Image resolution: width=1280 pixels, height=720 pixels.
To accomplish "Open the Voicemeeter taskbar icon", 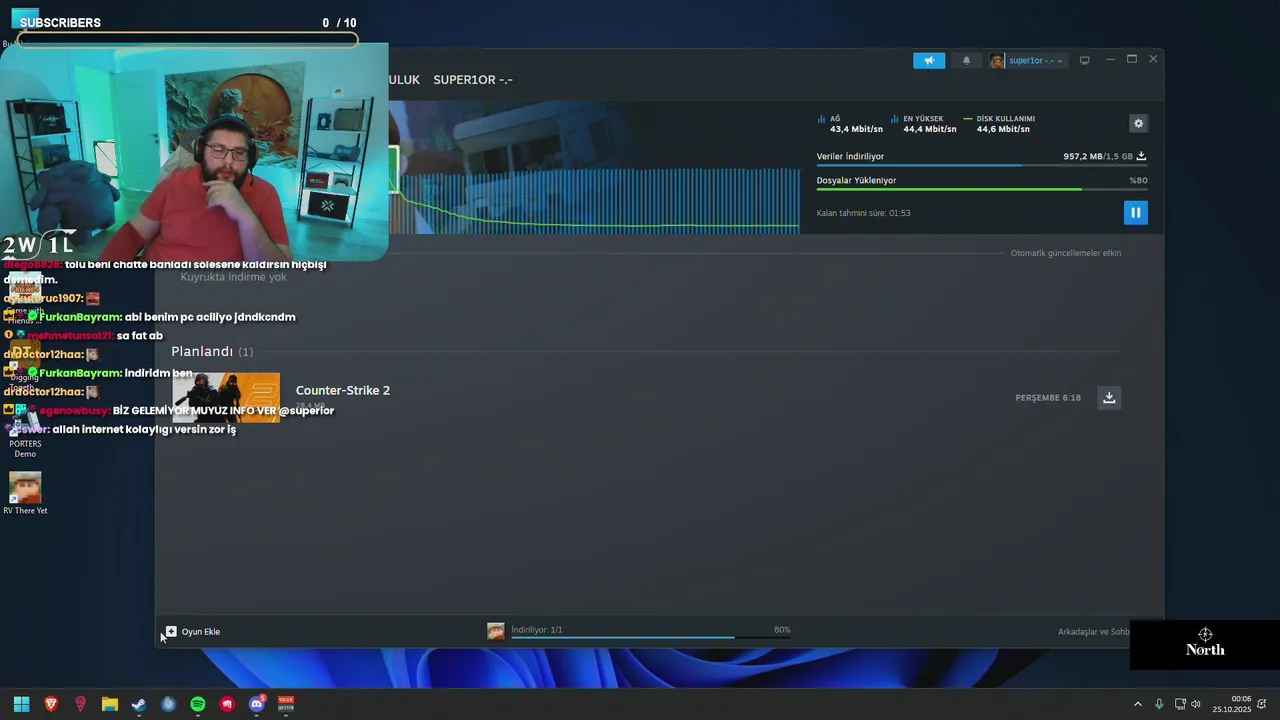I will tap(286, 704).
